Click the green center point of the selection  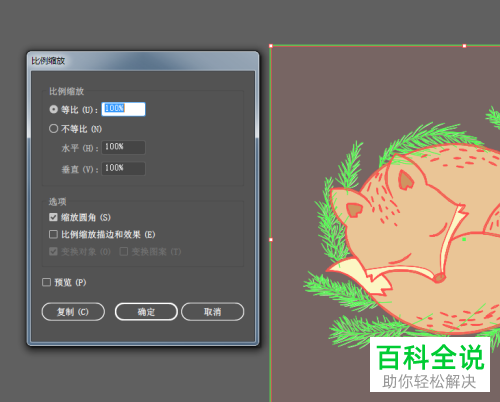[464, 239]
